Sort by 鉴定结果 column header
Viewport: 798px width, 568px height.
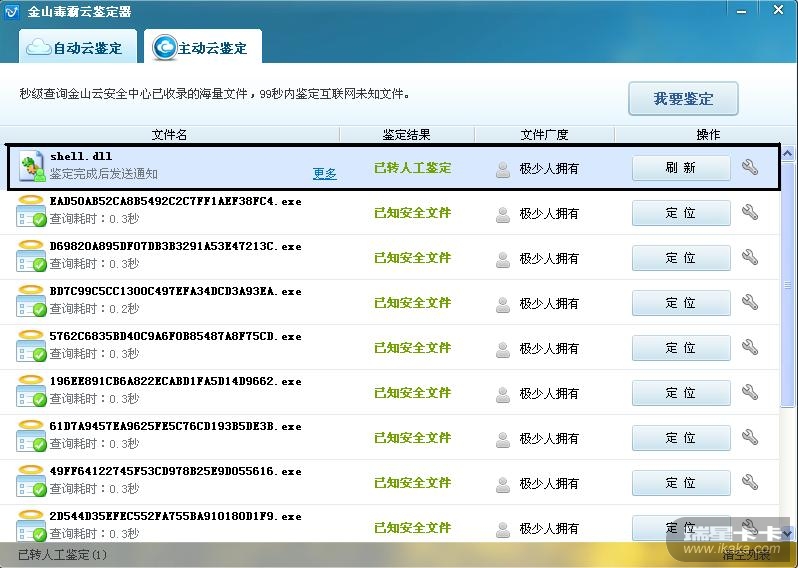click(407, 135)
